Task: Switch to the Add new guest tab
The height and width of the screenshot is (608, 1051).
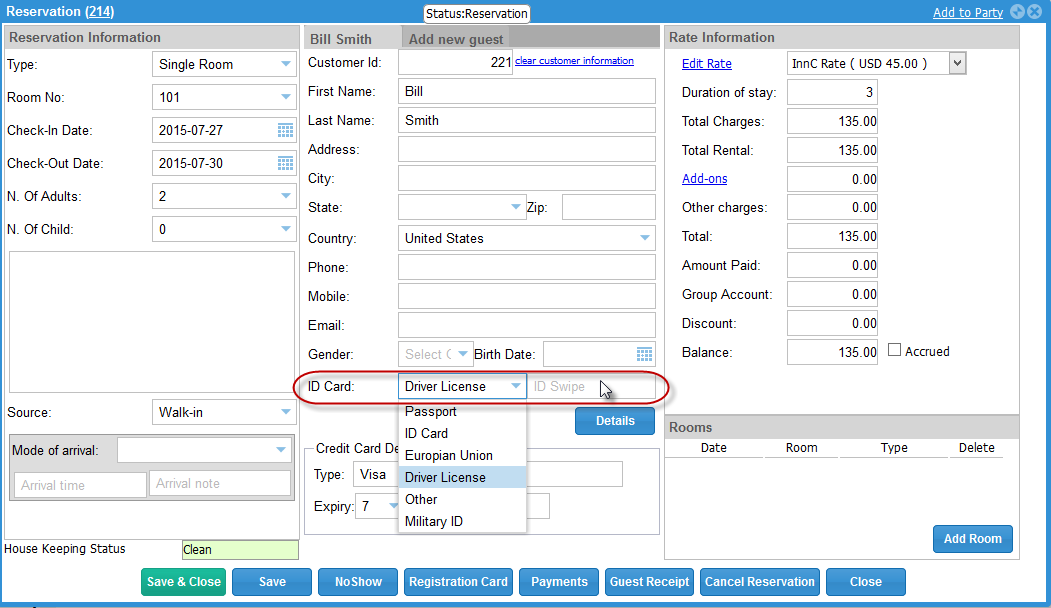Action: point(456,39)
